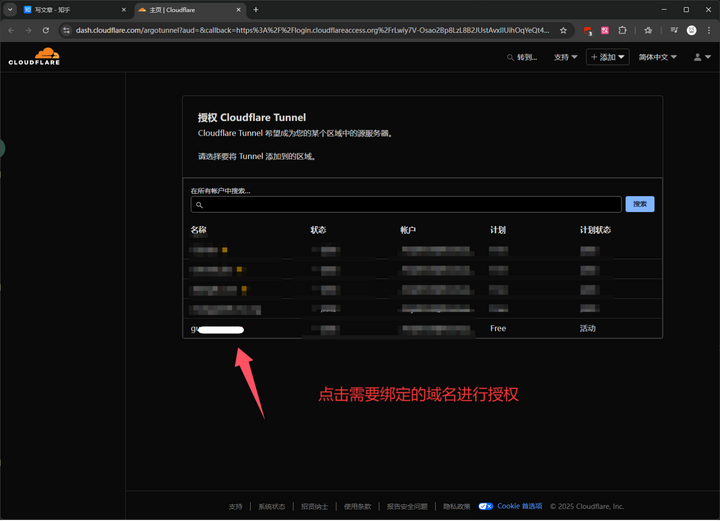Select the domain row with the Free plan
The image size is (720, 521).
pyautogui.click(x=422, y=329)
